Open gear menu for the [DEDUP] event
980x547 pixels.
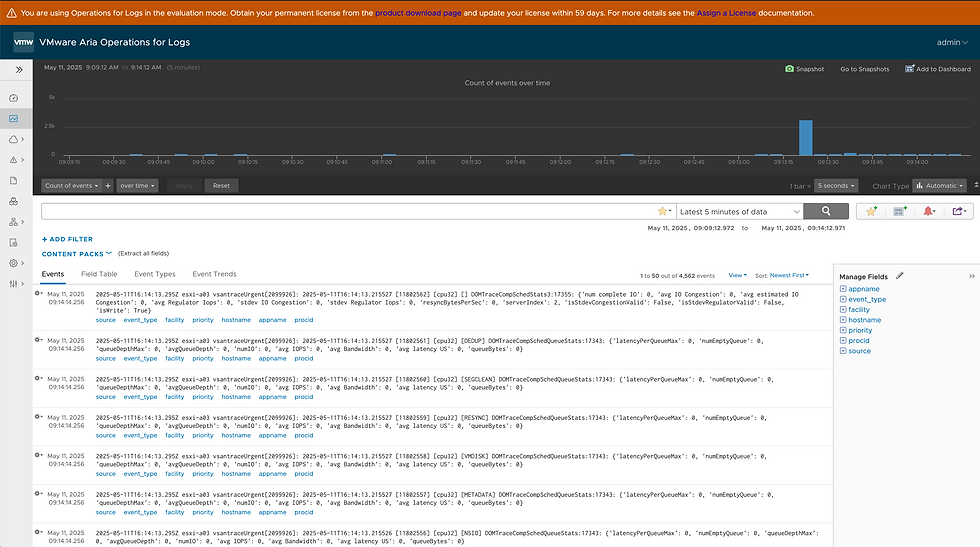pyautogui.click(x=38, y=339)
